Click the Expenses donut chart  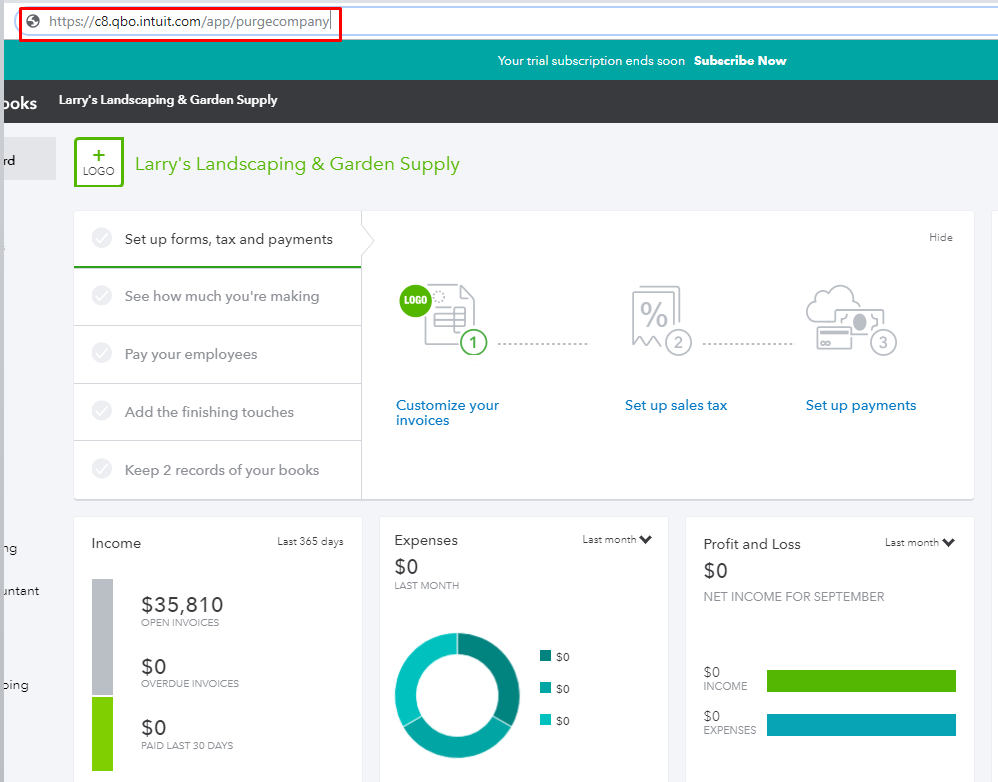pyautogui.click(x=457, y=695)
